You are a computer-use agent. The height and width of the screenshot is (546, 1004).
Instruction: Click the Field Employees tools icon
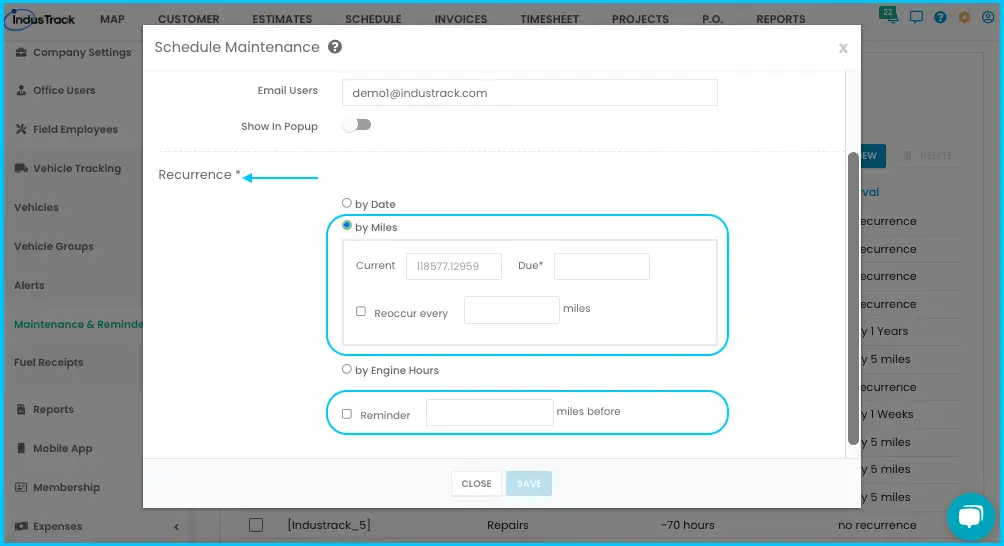point(21,129)
